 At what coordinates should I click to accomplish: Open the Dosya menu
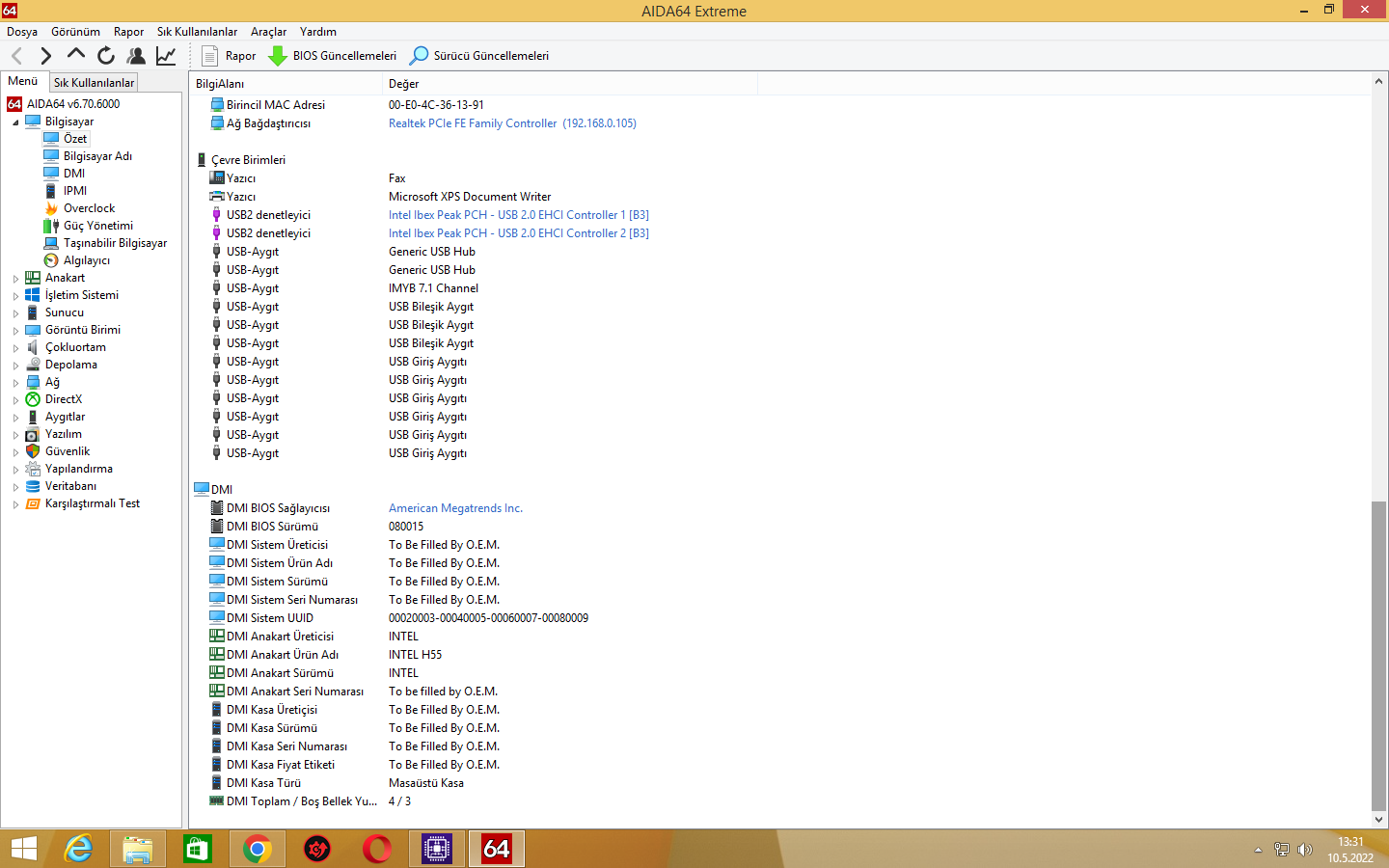tap(22, 32)
